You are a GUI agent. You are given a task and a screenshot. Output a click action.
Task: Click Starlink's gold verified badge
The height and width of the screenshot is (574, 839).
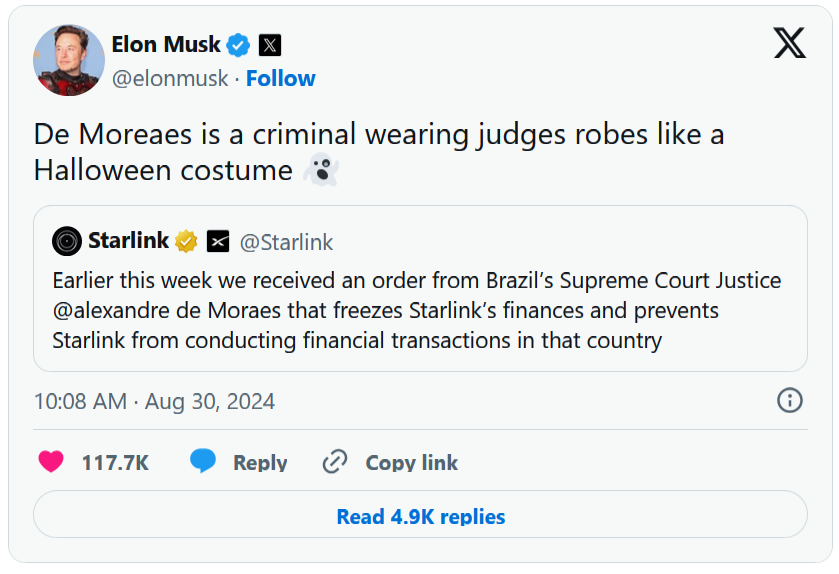[x=187, y=241]
